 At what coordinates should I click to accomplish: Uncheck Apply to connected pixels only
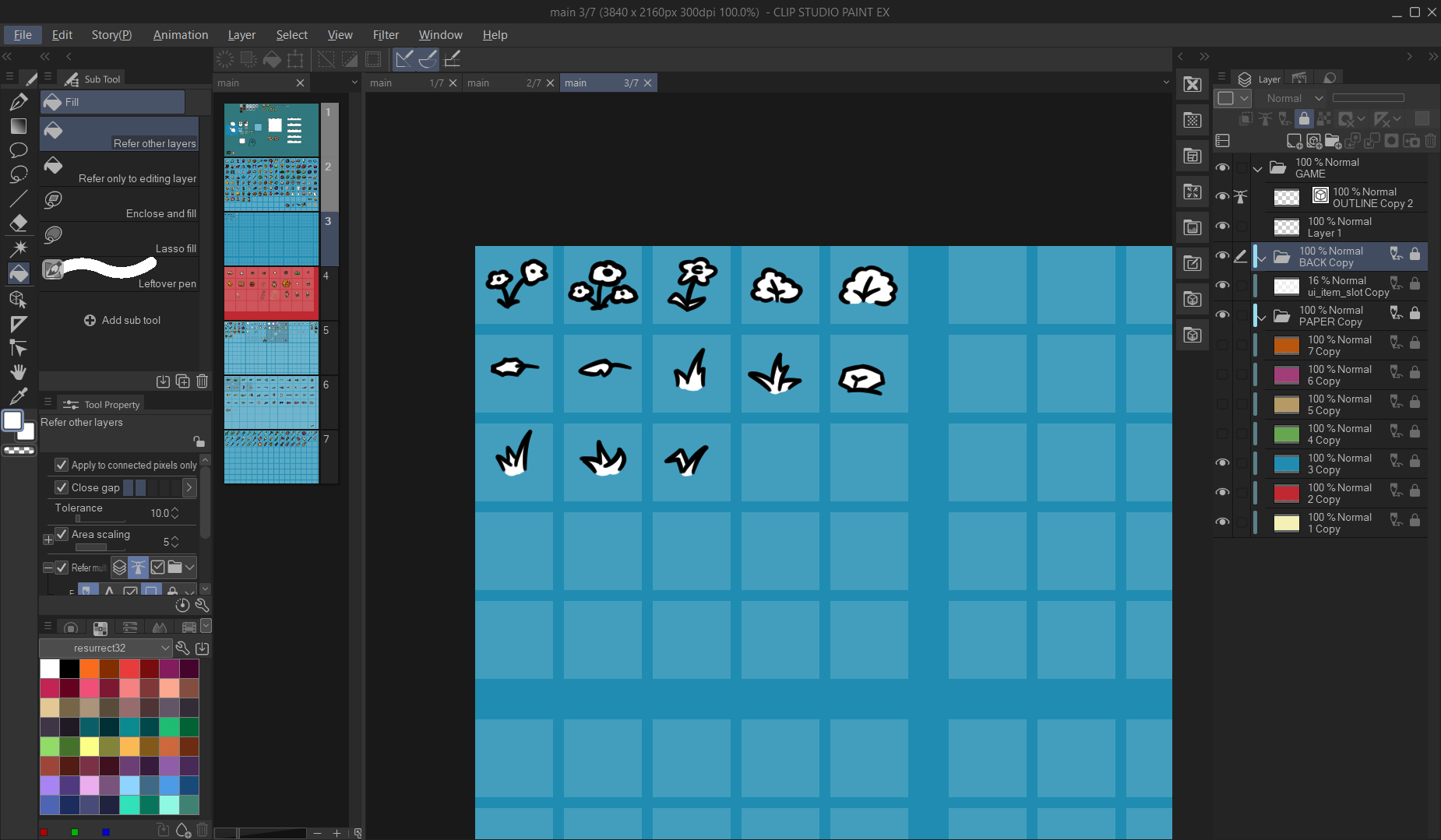[x=62, y=465]
